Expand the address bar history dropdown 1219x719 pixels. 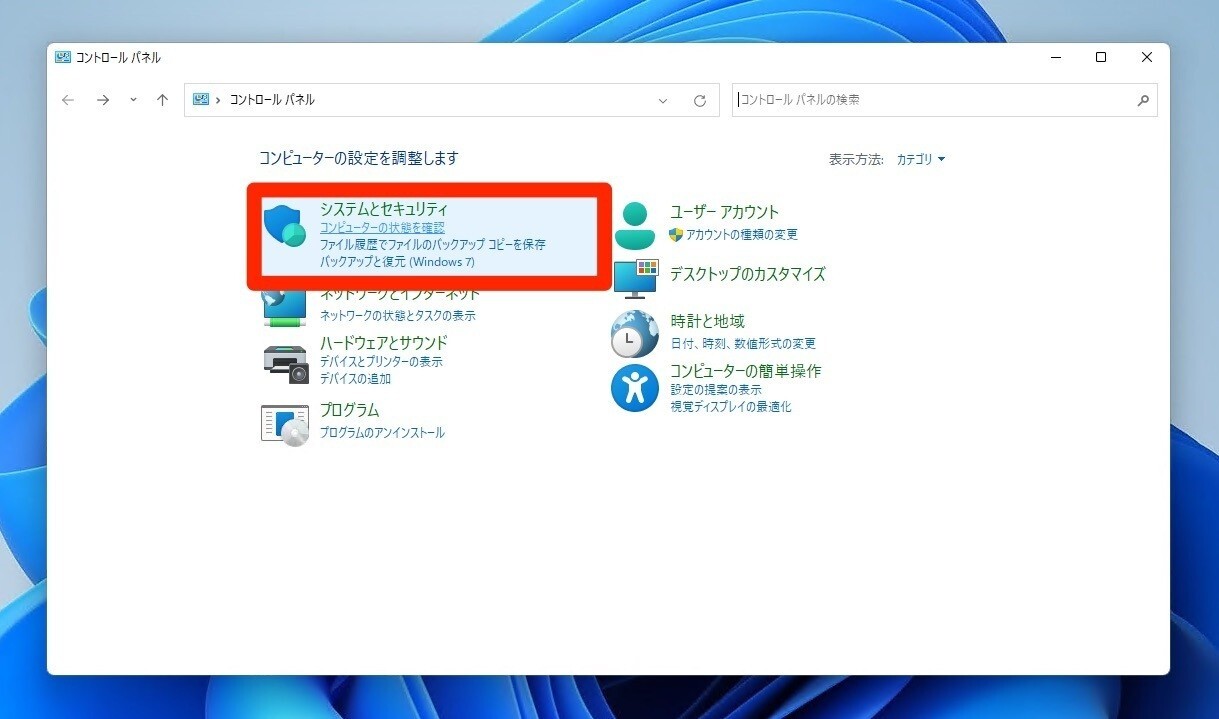point(663,100)
